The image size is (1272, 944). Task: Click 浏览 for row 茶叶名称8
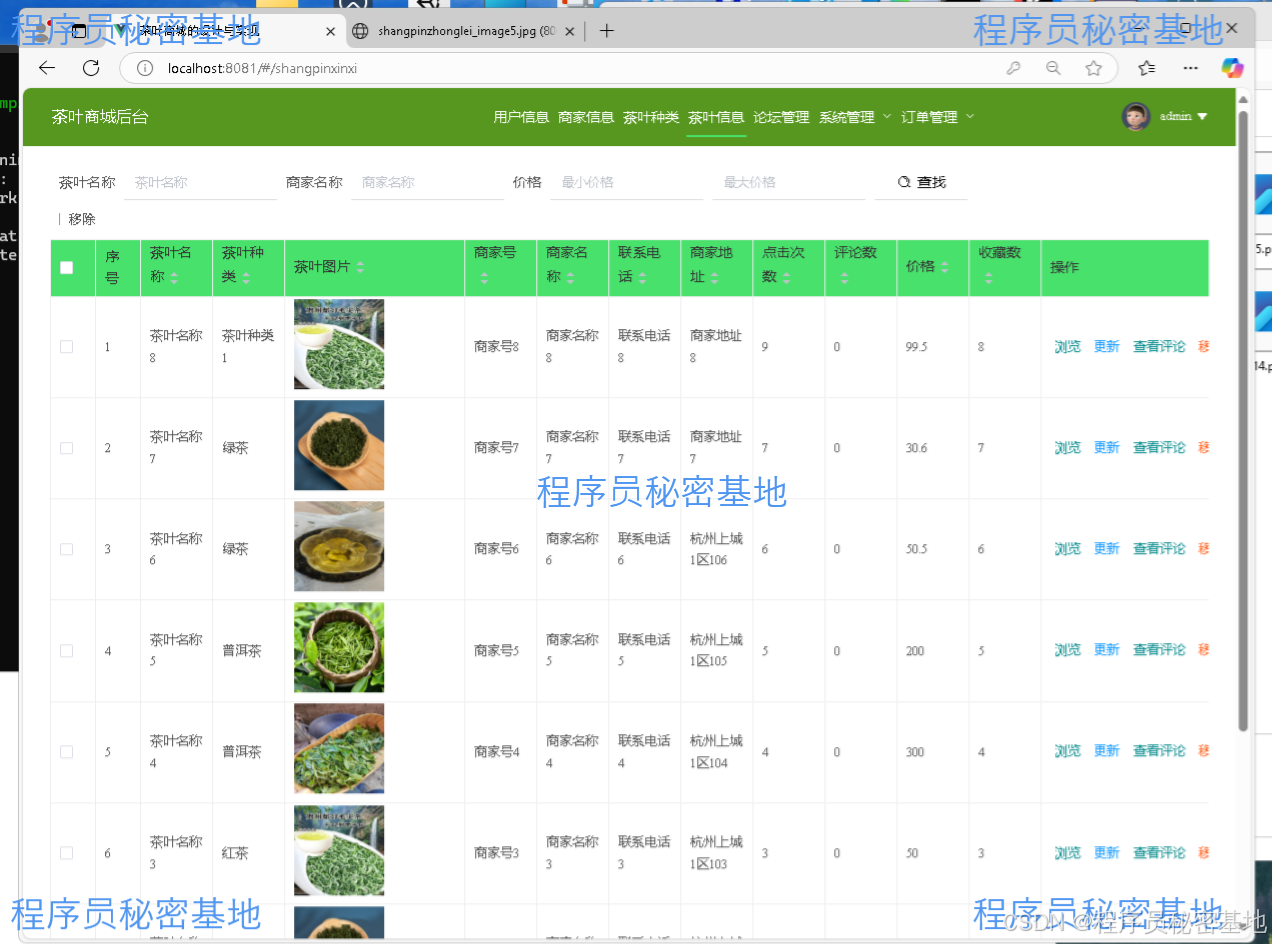(x=1067, y=347)
